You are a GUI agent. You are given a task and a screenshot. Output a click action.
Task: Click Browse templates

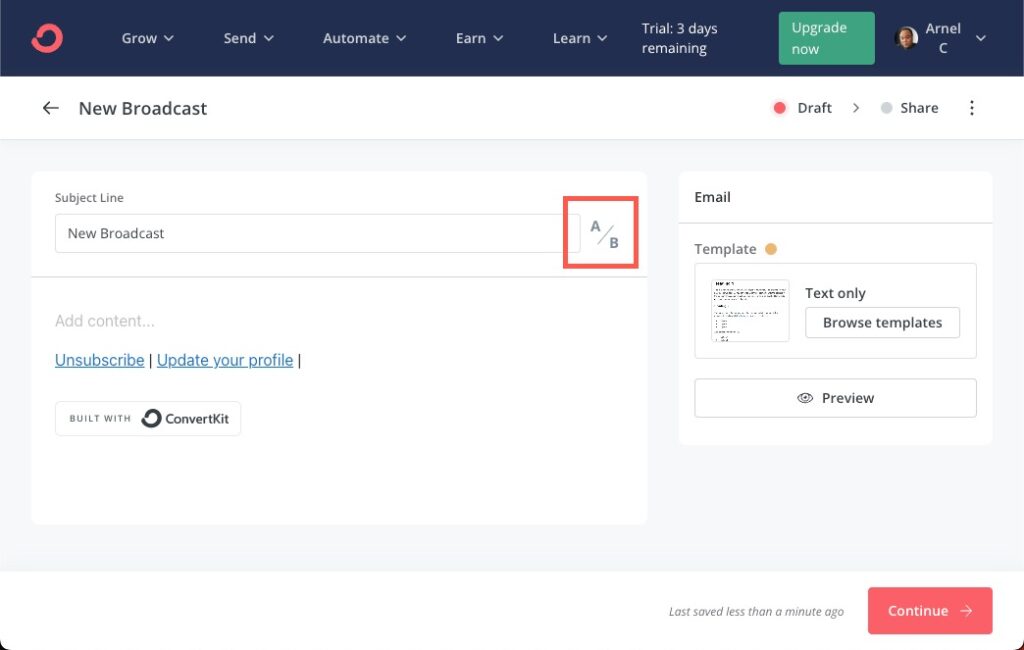pos(882,322)
